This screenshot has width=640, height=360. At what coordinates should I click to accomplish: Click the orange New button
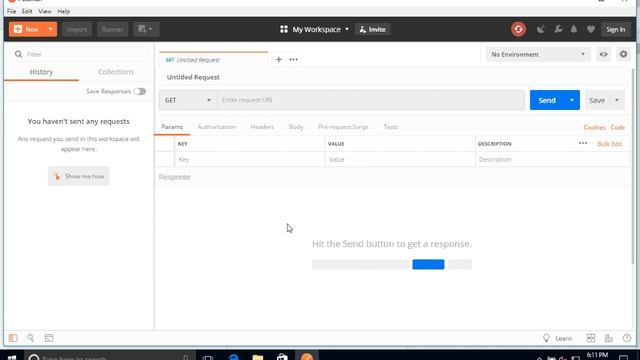click(x=27, y=29)
